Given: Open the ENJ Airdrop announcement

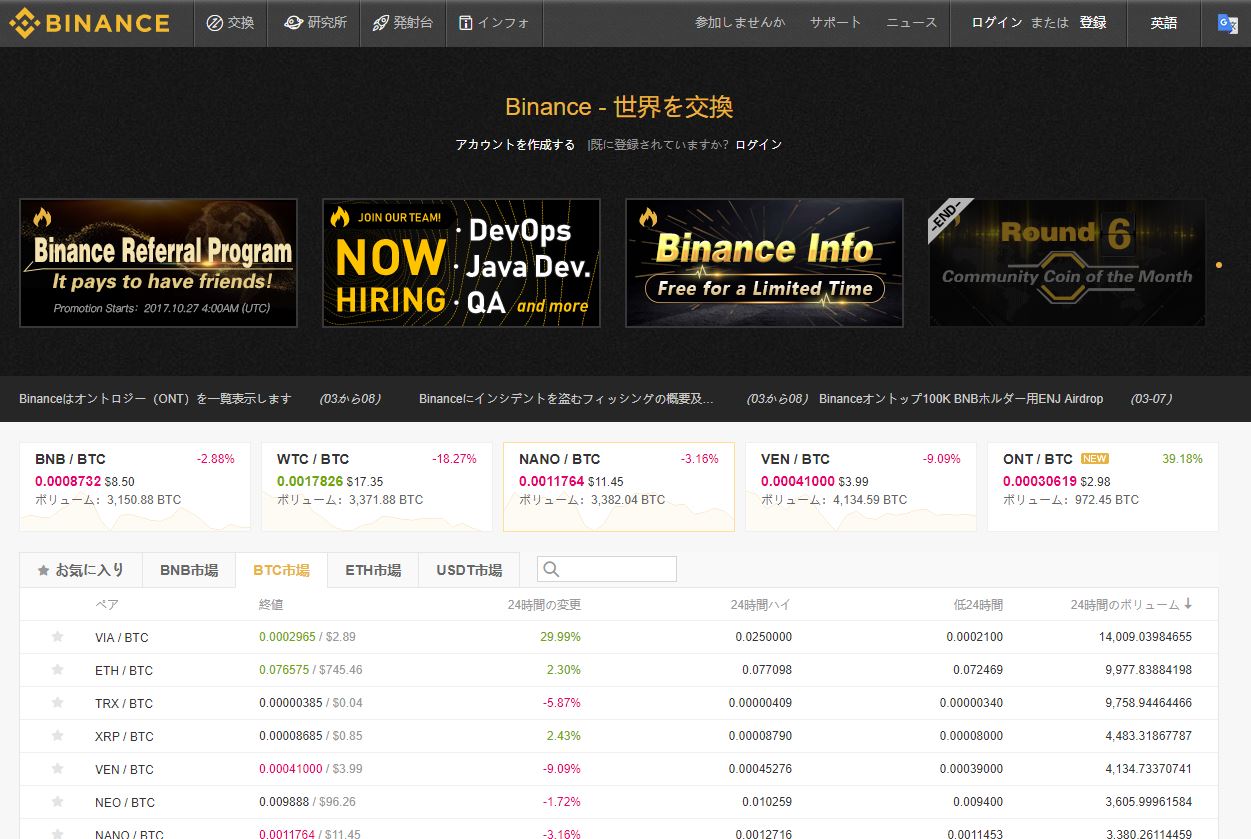Looking at the screenshot, I should [961, 399].
